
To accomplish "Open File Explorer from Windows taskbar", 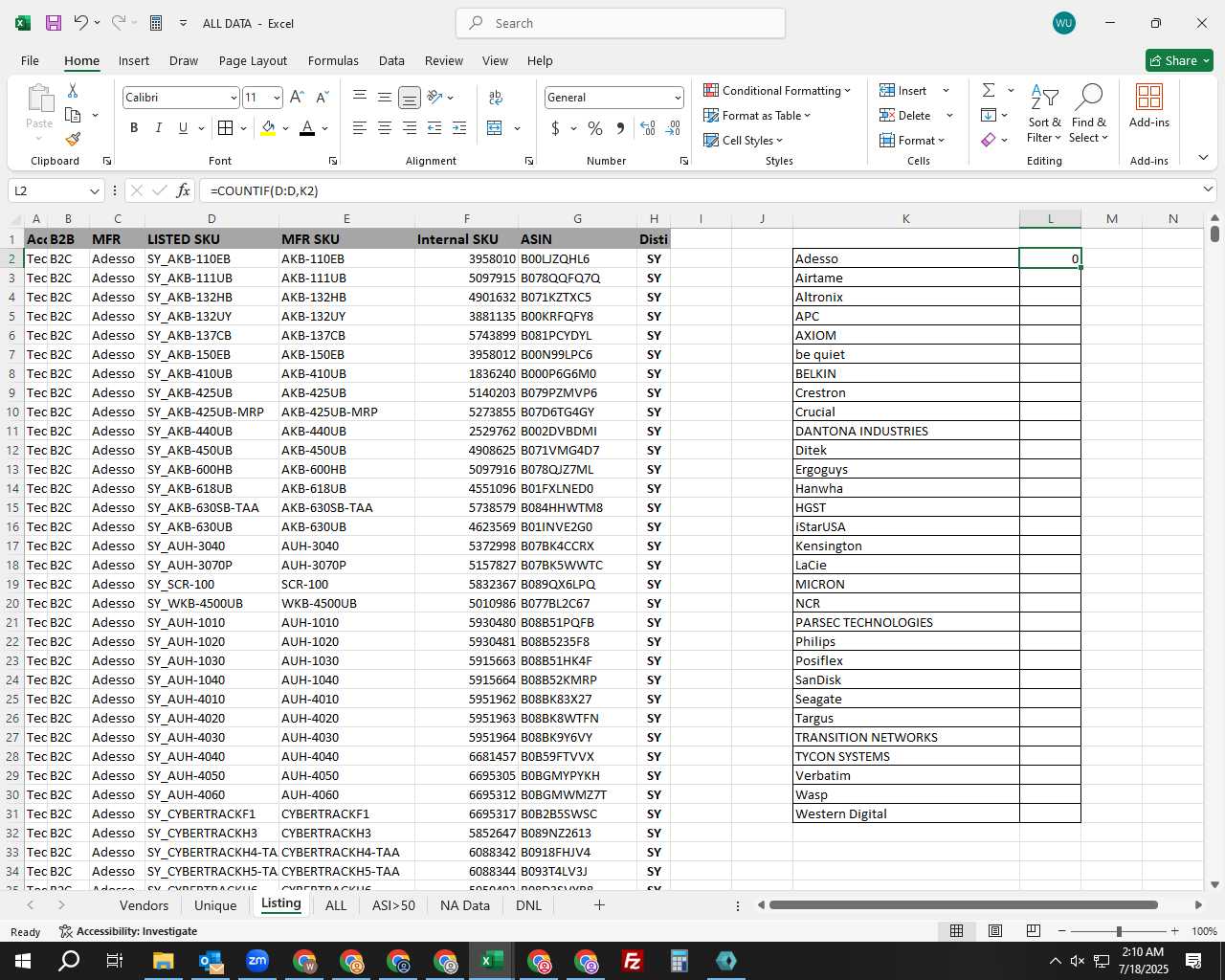I will coord(163,961).
